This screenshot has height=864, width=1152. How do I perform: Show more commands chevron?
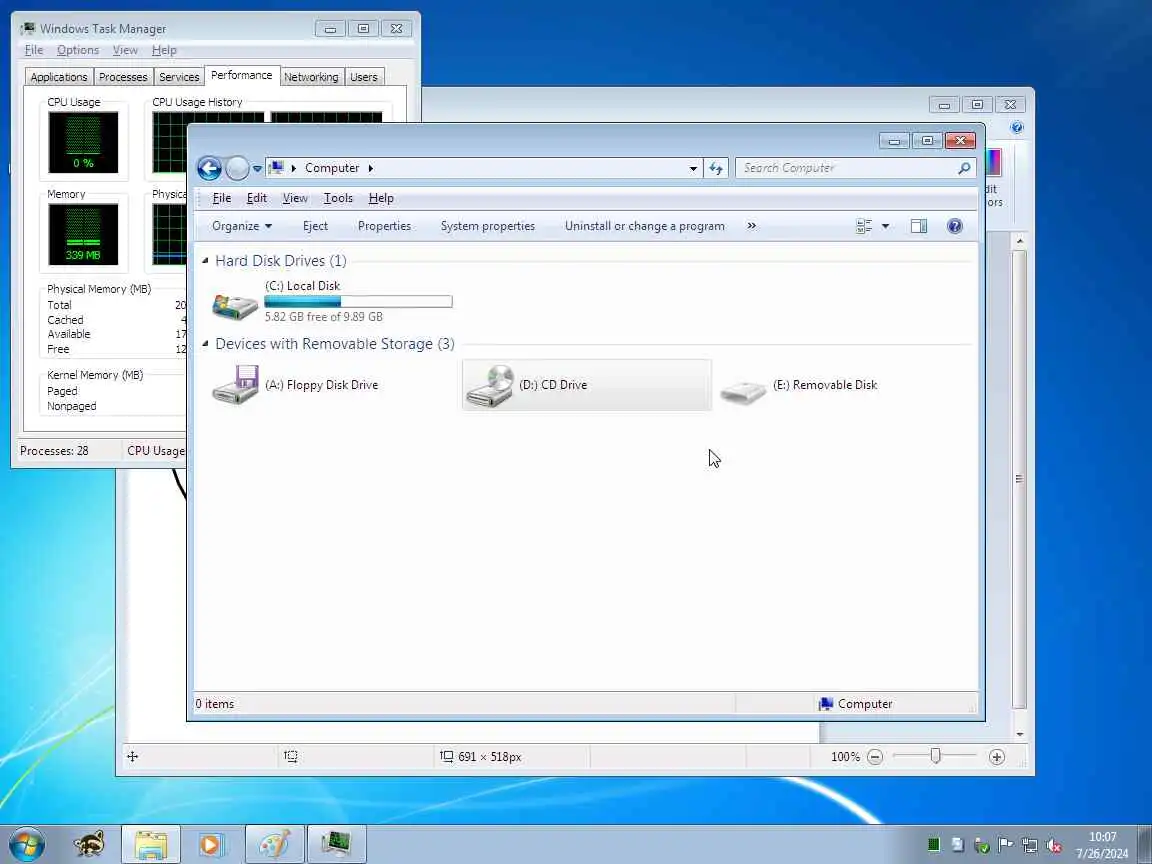[x=751, y=226]
